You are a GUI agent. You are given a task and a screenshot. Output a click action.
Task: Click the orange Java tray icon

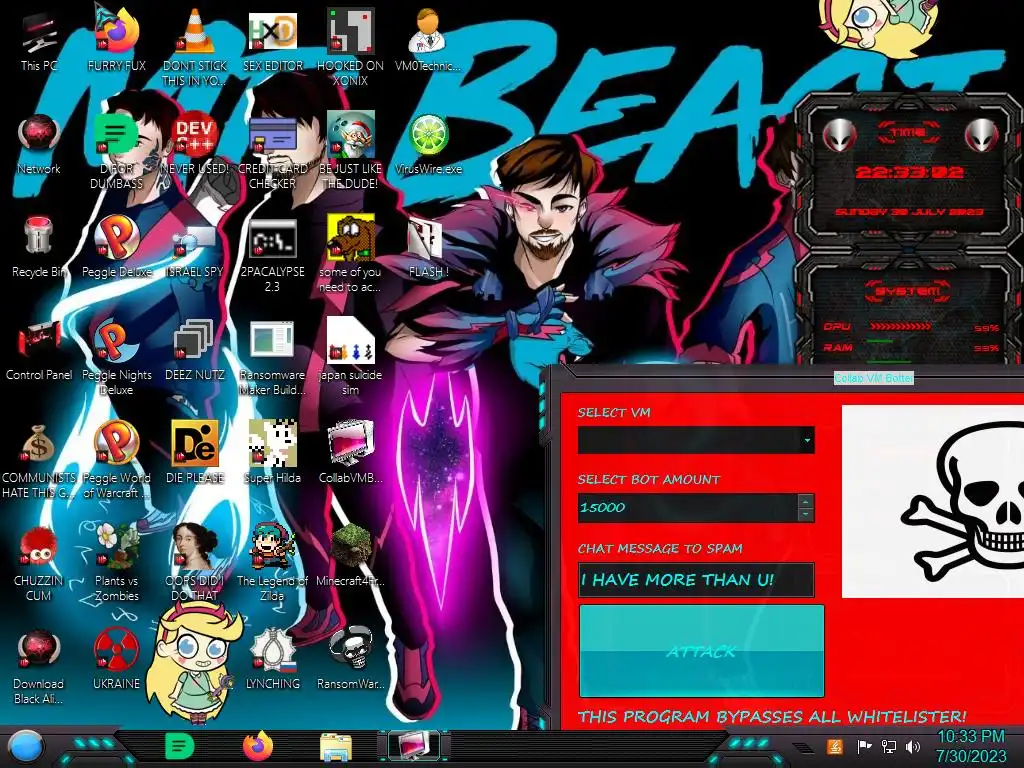tap(835, 746)
